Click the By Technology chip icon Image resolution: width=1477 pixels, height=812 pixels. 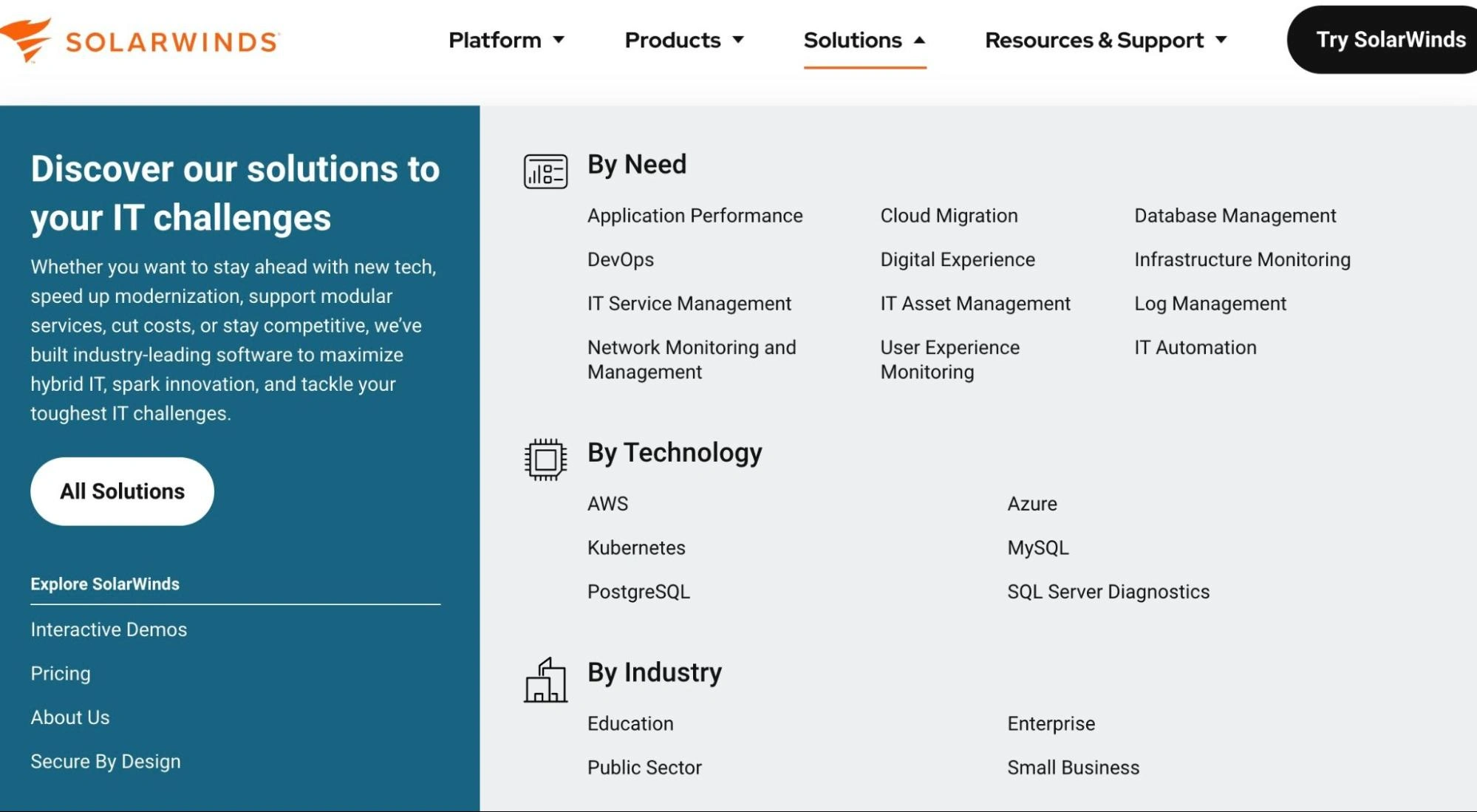[545, 460]
